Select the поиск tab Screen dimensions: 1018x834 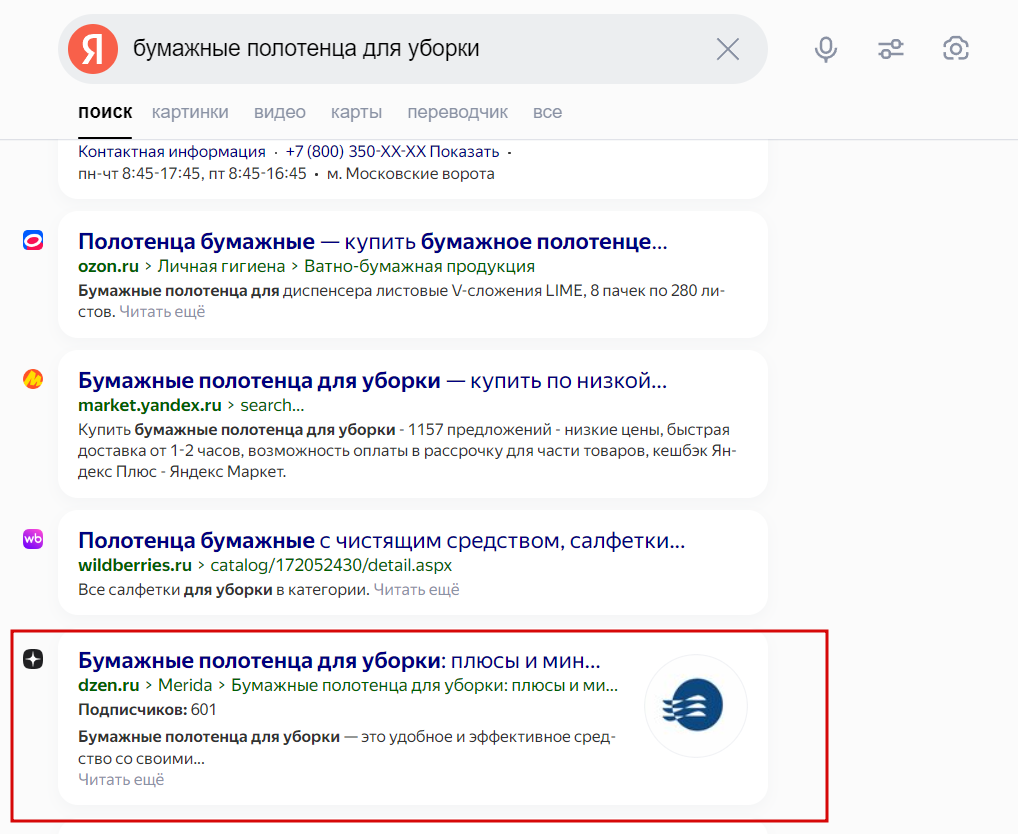point(105,112)
